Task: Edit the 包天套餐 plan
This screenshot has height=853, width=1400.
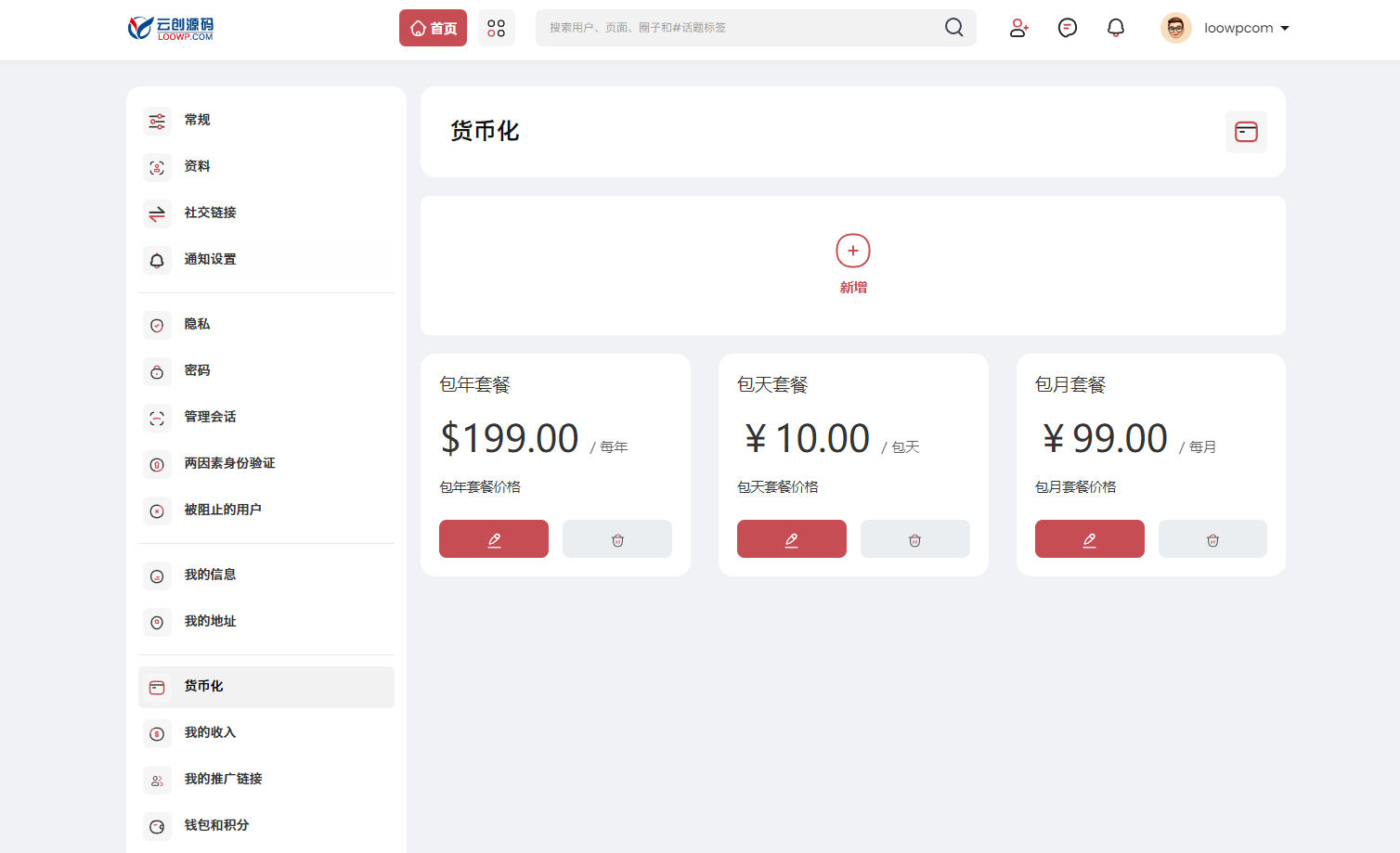Action: pos(792,539)
